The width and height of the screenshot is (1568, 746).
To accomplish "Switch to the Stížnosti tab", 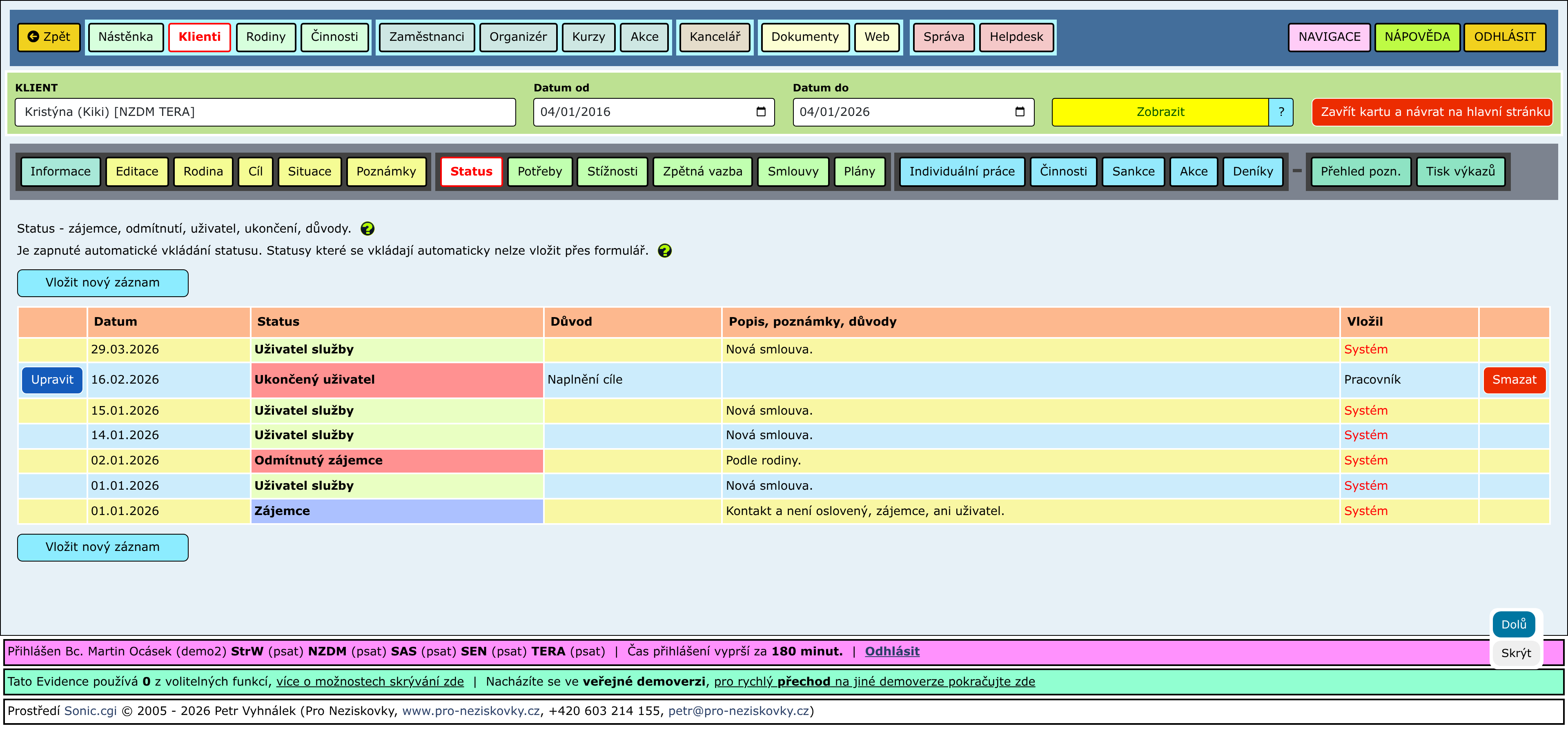I will point(612,171).
